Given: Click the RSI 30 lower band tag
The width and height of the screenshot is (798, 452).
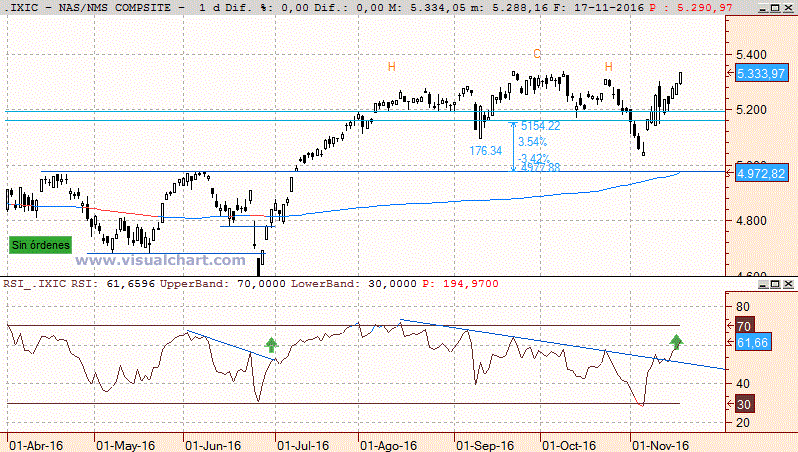Looking at the screenshot, I should point(744,404).
